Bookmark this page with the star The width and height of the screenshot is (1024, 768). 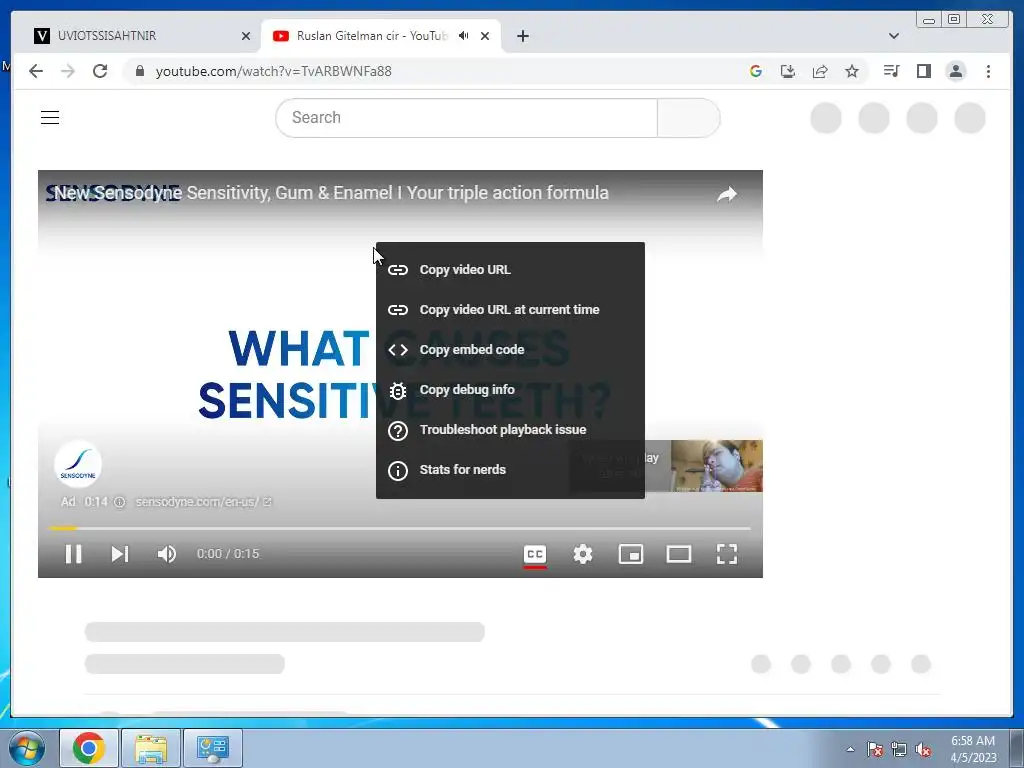click(x=852, y=71)
